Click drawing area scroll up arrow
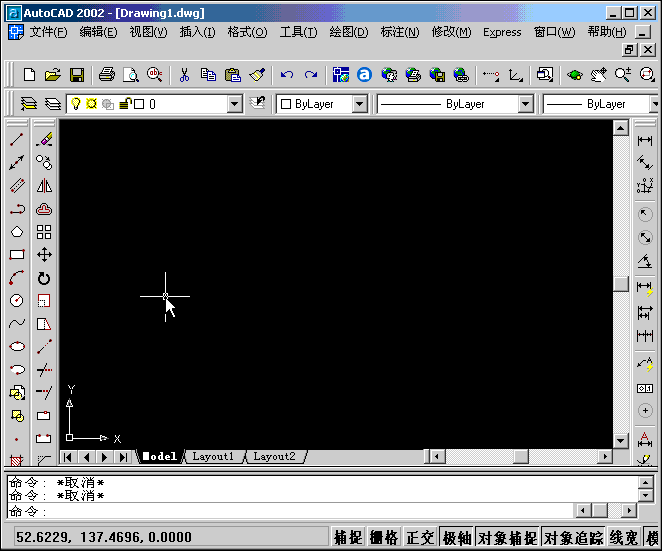Viewport: 662px width, 551px height. 621,128
